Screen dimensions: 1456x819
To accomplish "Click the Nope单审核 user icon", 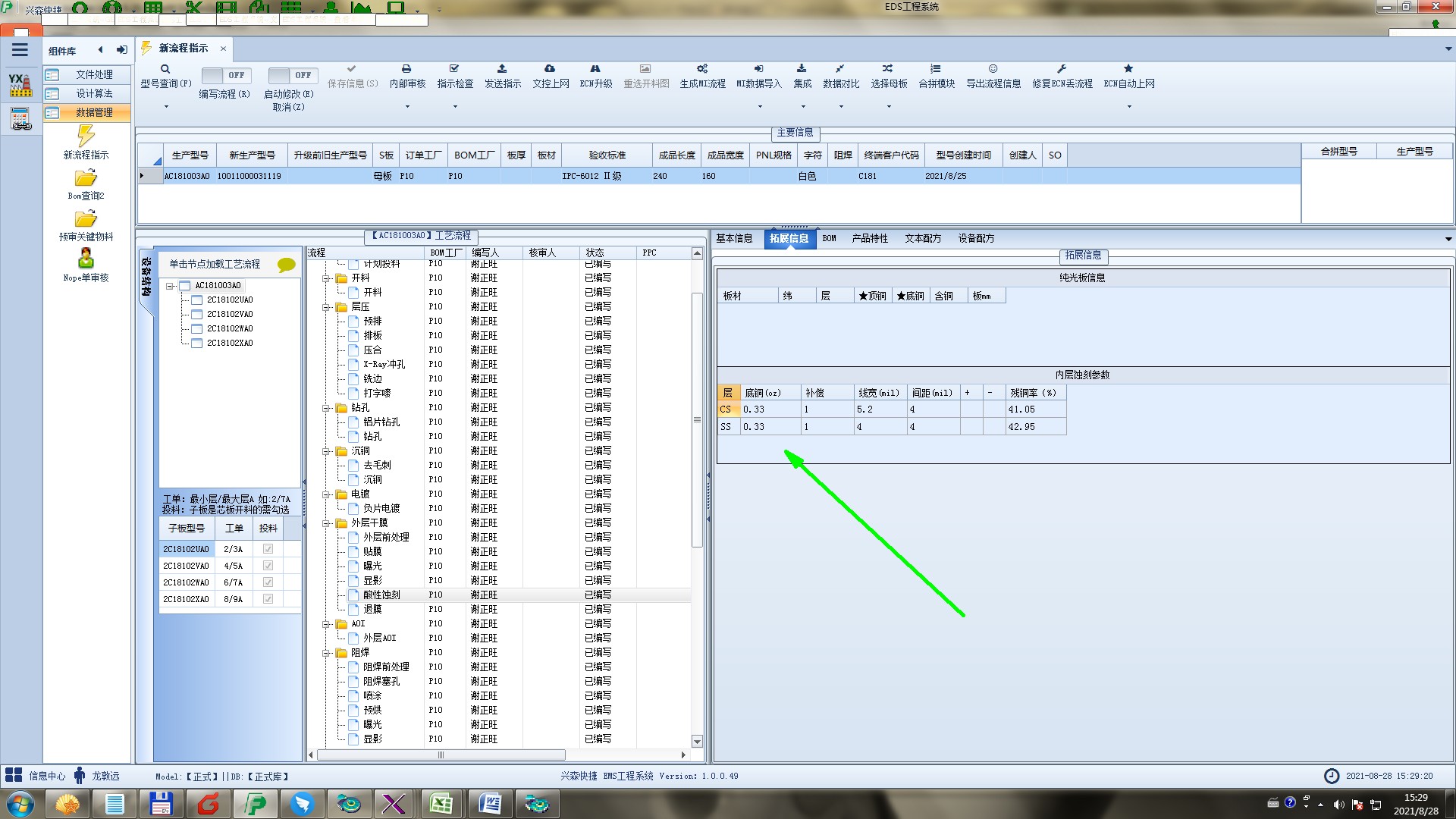I will point(86,259).
